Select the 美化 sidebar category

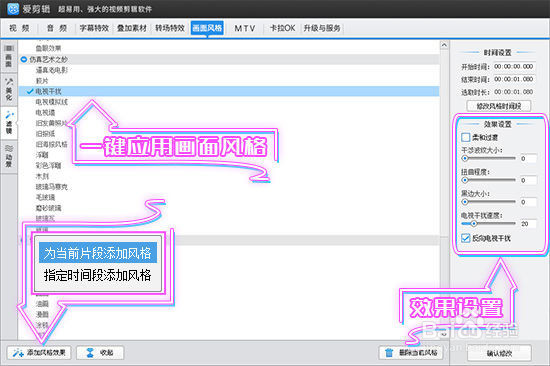(9, 89)
